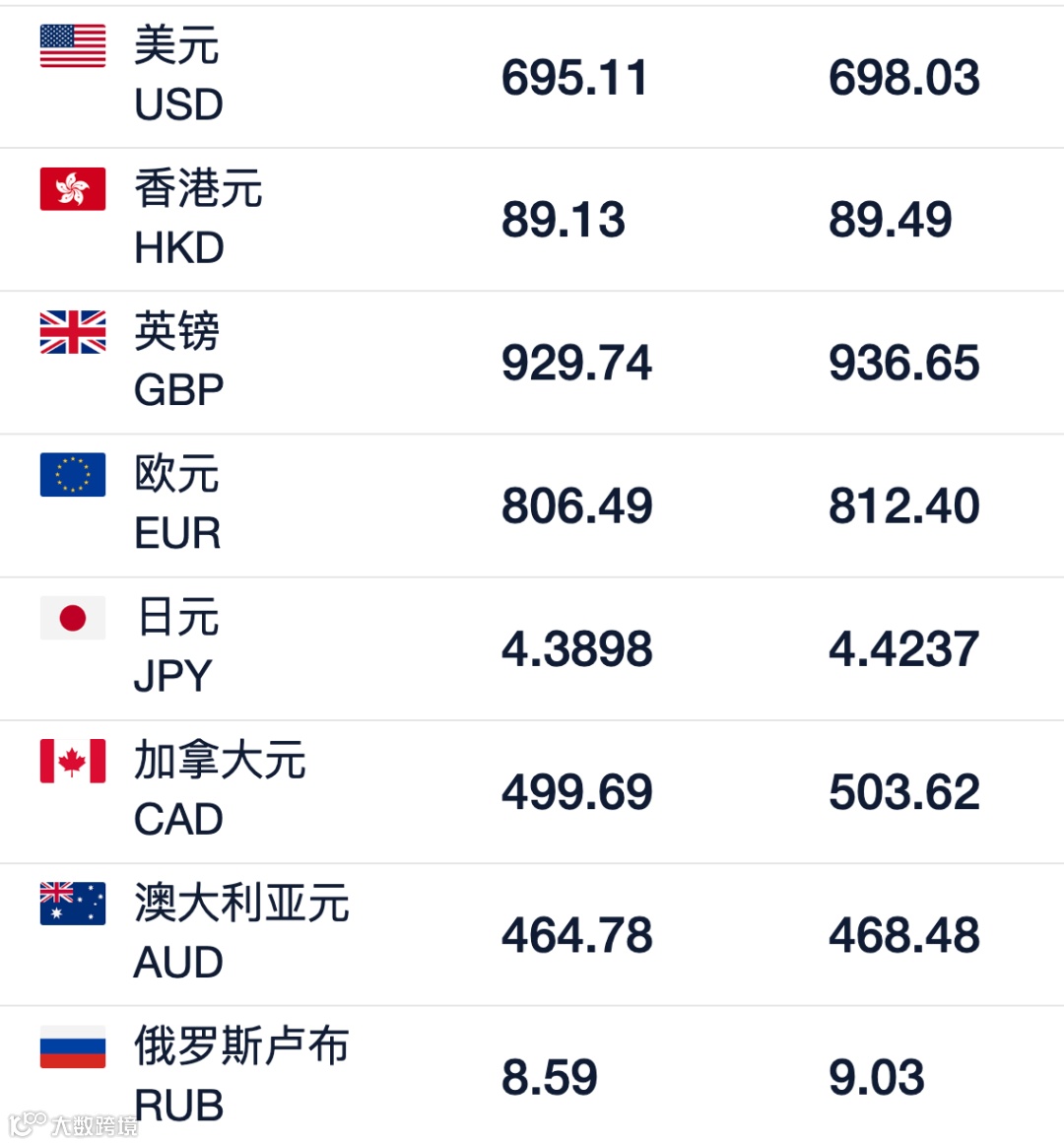This screenshot has height=1145, width=1064.
Task: Click the Hong Kong flag icon
Action: (72, 189)
